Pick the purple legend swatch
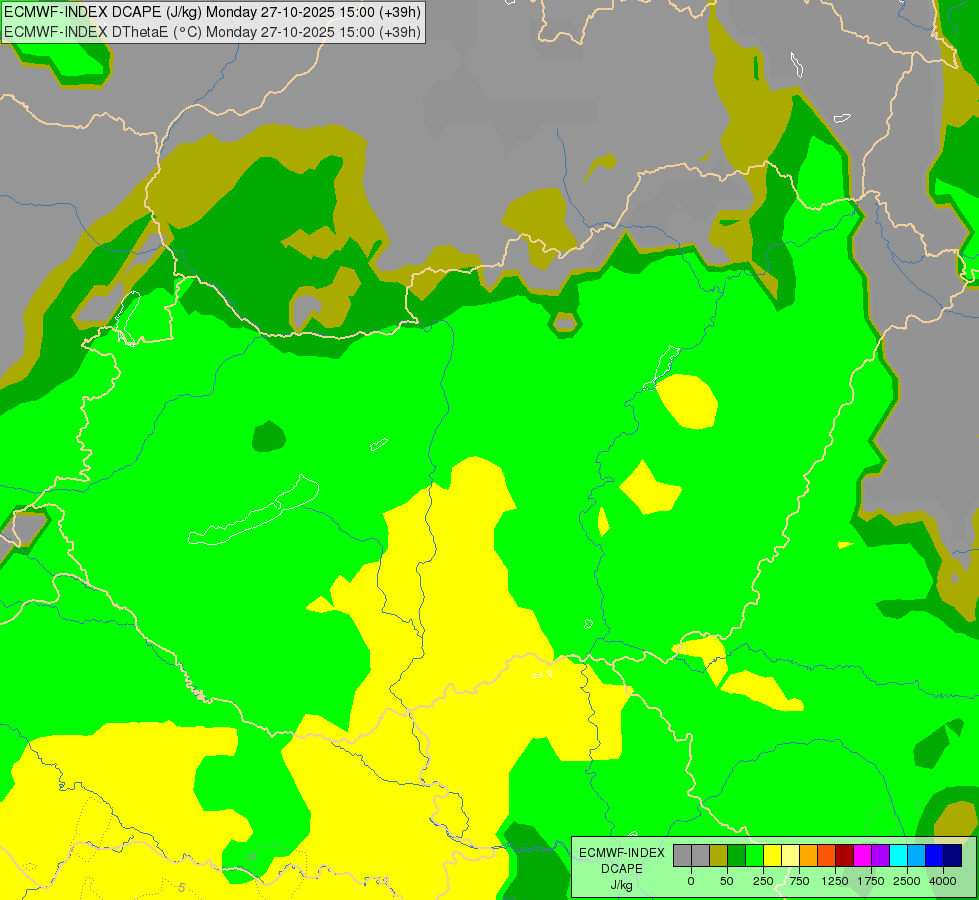The height and width of the screenshot is (900, 979). [x=880, y=855]
